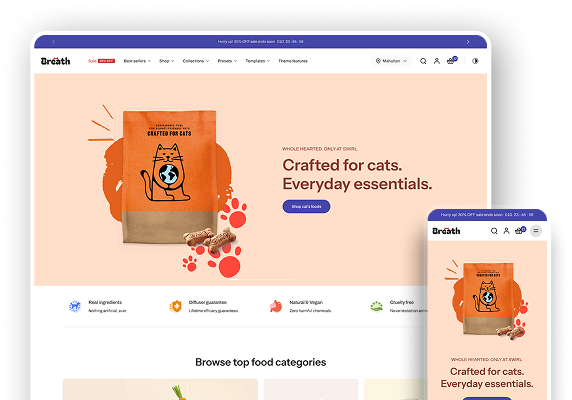Click the Breath logo in desktop header
572x400 pixels.
[x=55, y=61]
